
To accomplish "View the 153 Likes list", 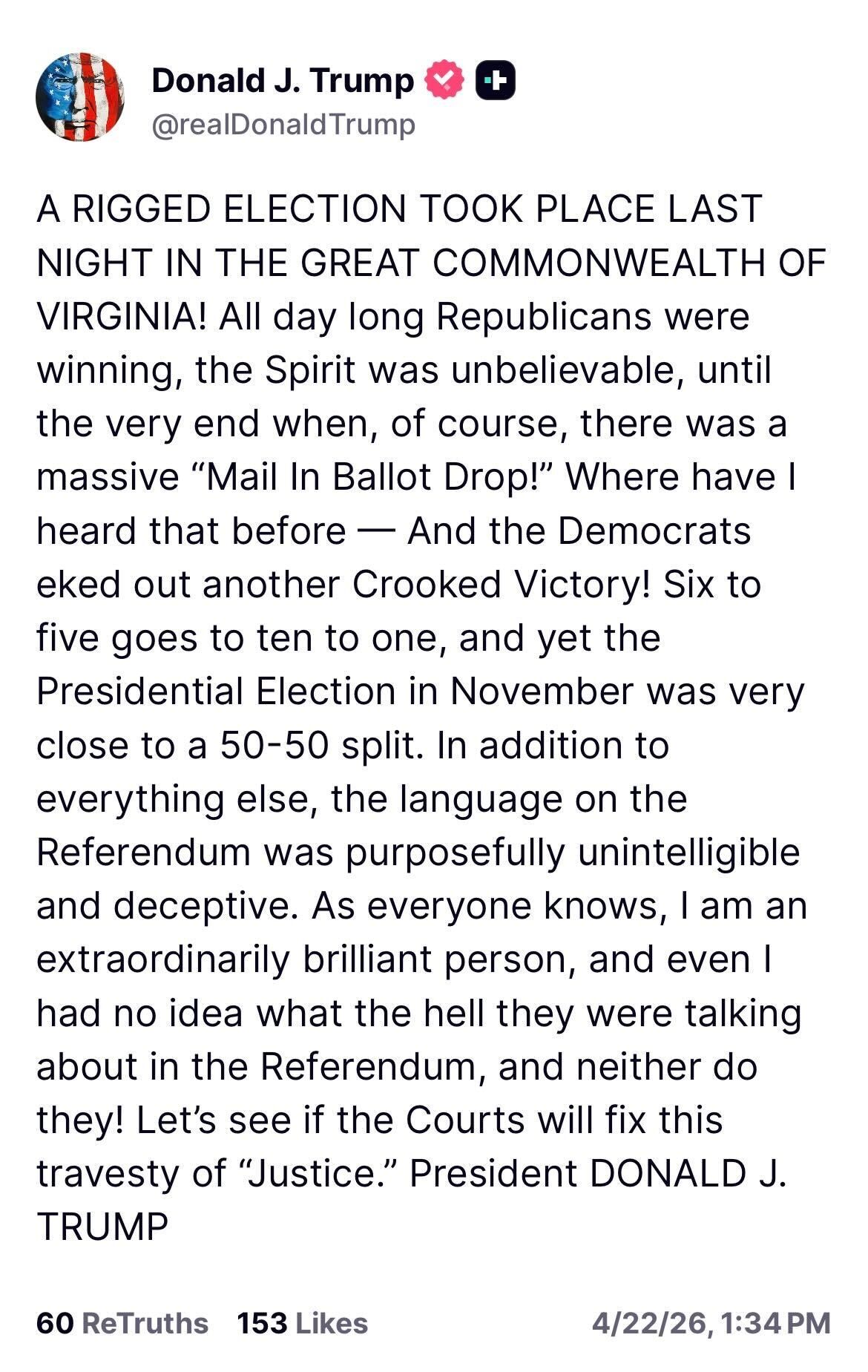I will [302, 1323].
